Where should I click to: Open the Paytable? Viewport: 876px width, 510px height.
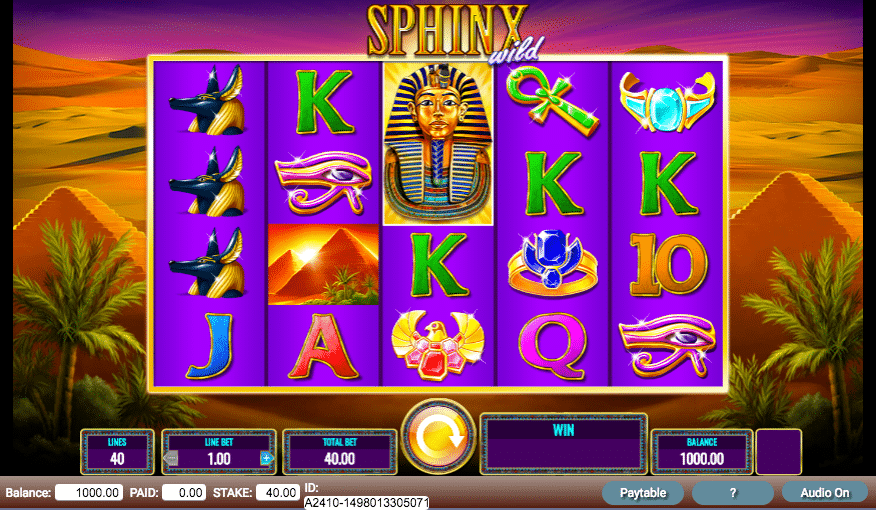[x=642, y=493]
